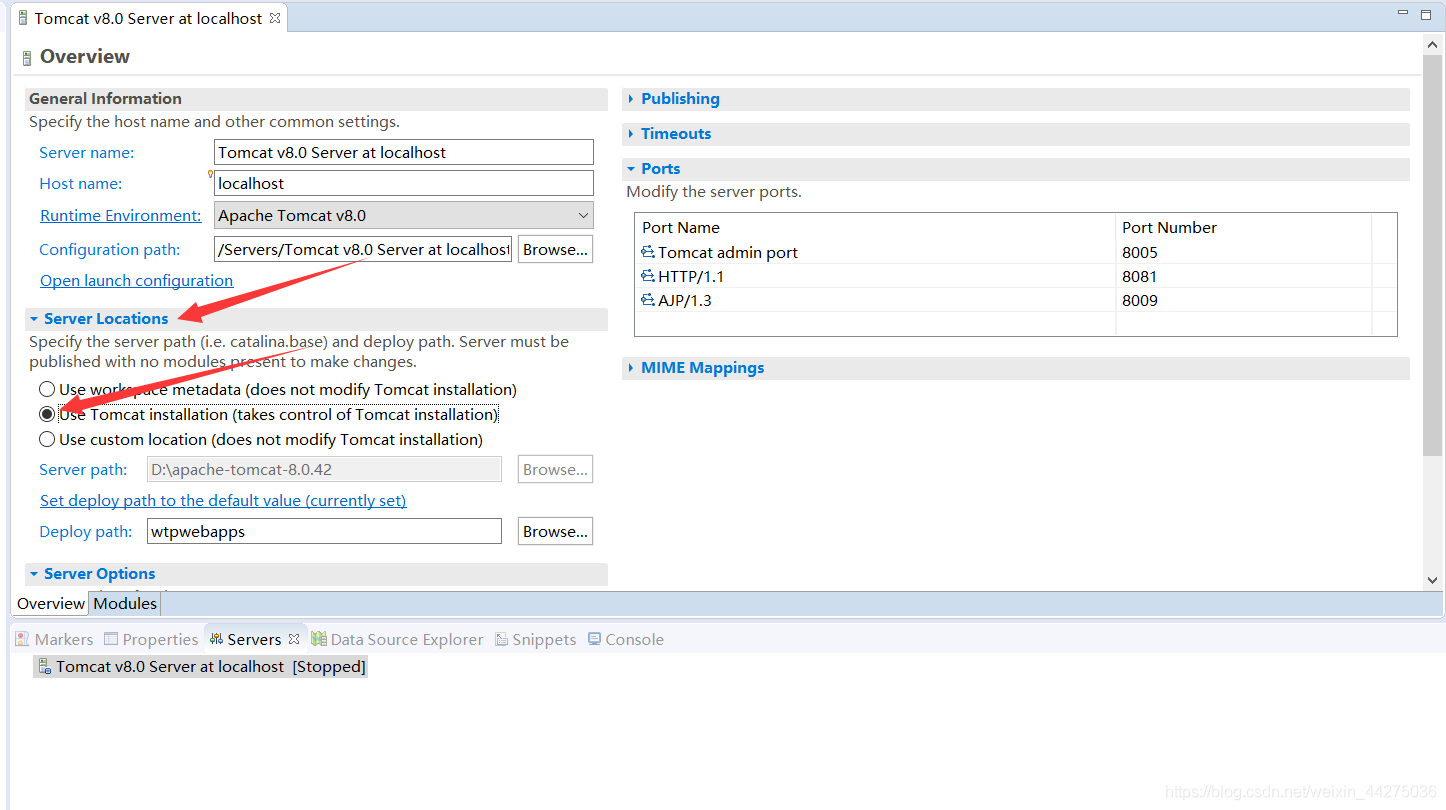This screenshot has height=810, width=1446.
Task: Maximize the editor area
Action: click(x=1428, y=13)
